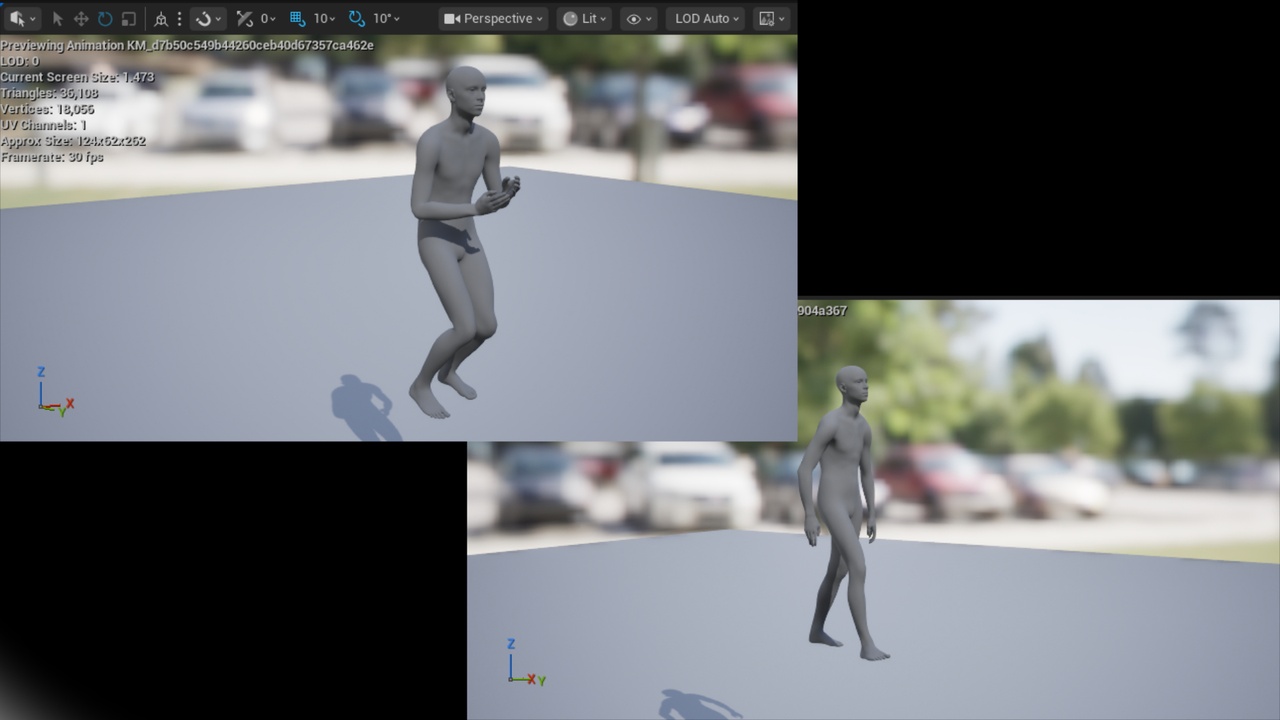Viewport: 1280px width, 720px height.
Task: Click the 904a367 label in lower viewport
Action: [822, 311]
